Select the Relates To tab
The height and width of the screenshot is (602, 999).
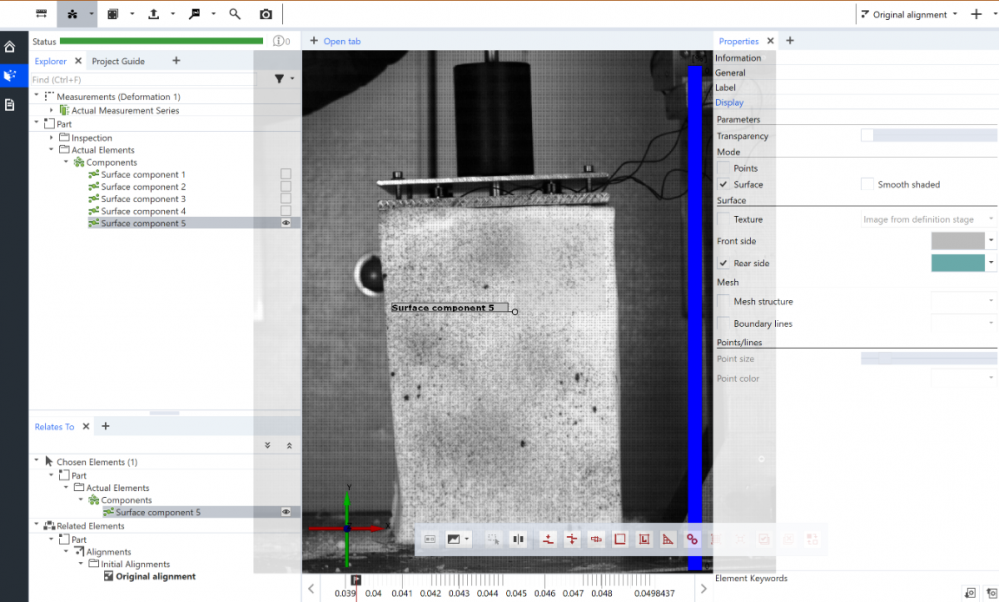[x=54, y=426]
